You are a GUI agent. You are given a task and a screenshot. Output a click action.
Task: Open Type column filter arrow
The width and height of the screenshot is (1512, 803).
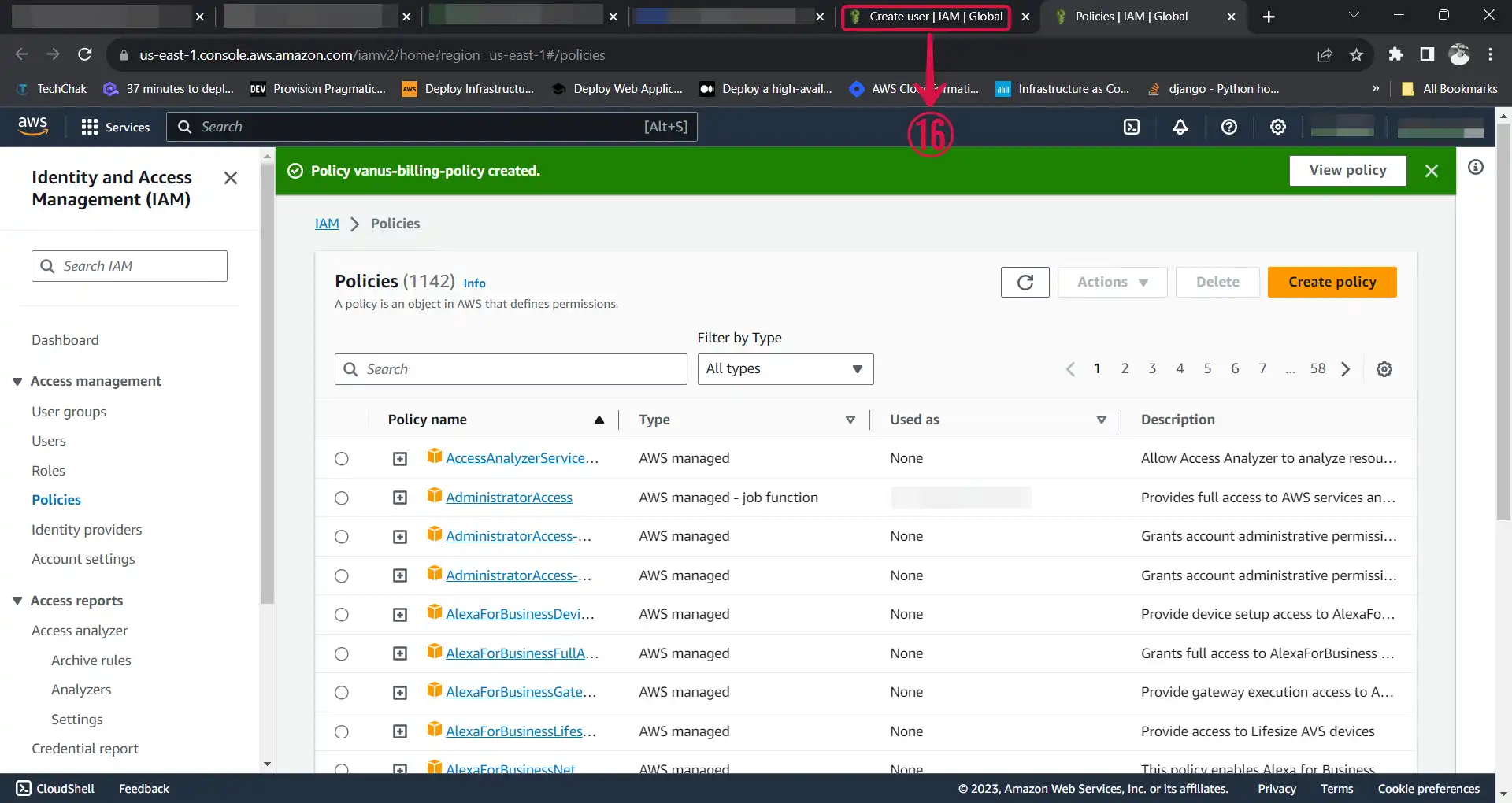point(850,420)
